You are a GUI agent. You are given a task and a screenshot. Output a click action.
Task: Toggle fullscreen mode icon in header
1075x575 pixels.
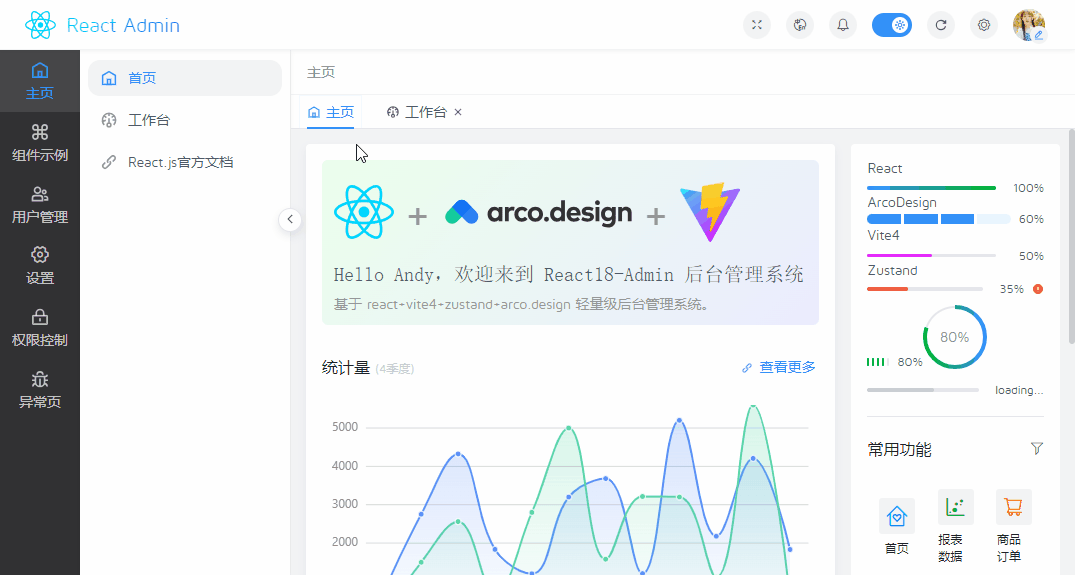(757, 25)
